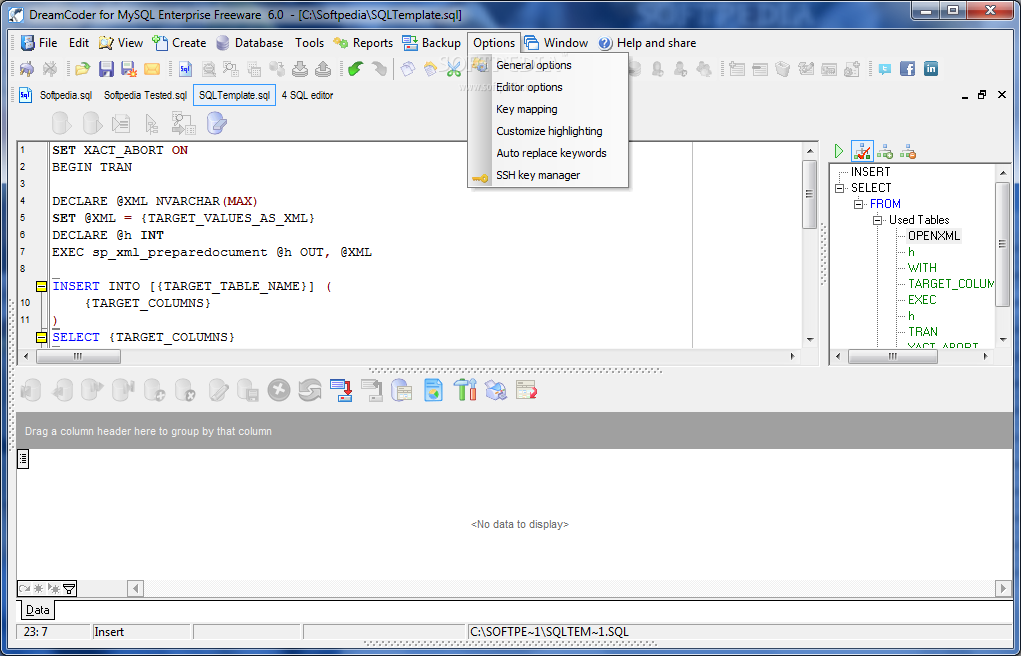The height and width of the screenshot is (656, 1021).
Task: Select the INSERT node in tree
Action: click(871, 172)
